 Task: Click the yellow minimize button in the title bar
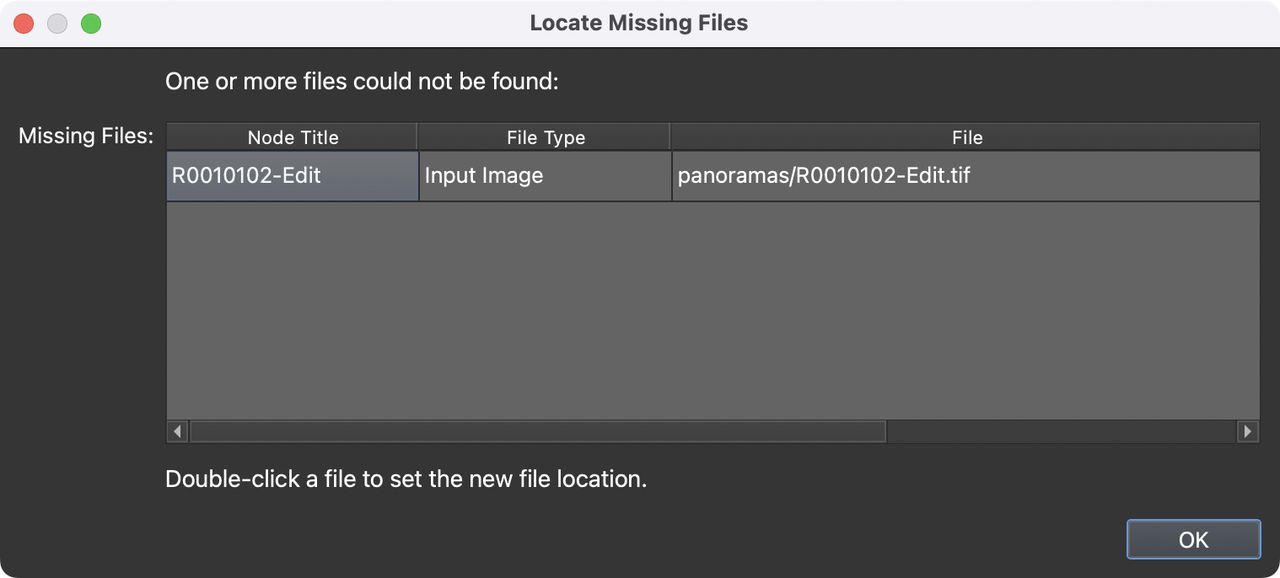coord(57,22)
